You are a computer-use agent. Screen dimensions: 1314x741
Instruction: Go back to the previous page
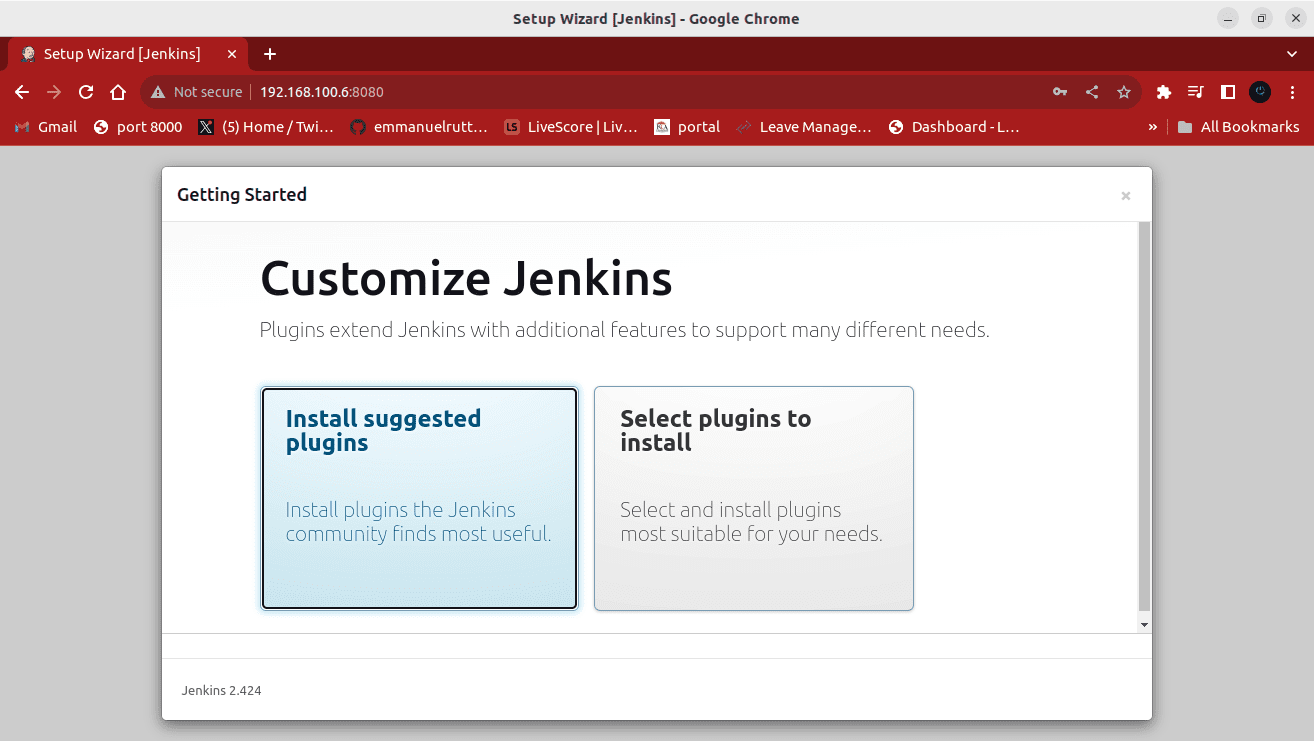point(22,92)
